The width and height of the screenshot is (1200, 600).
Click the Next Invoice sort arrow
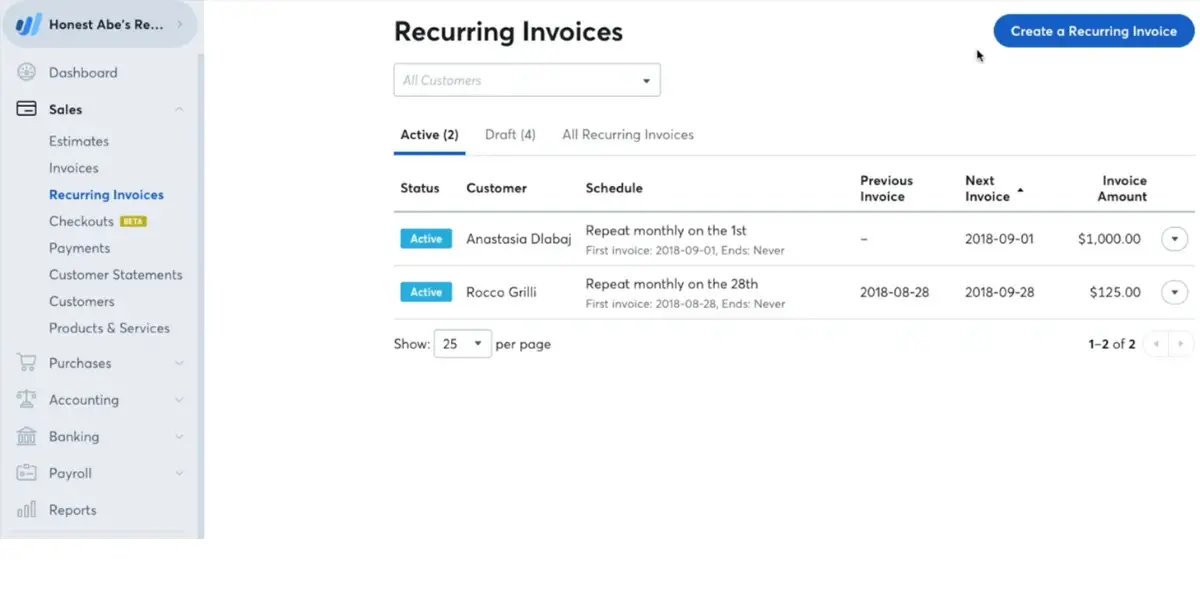point(1020,189)
